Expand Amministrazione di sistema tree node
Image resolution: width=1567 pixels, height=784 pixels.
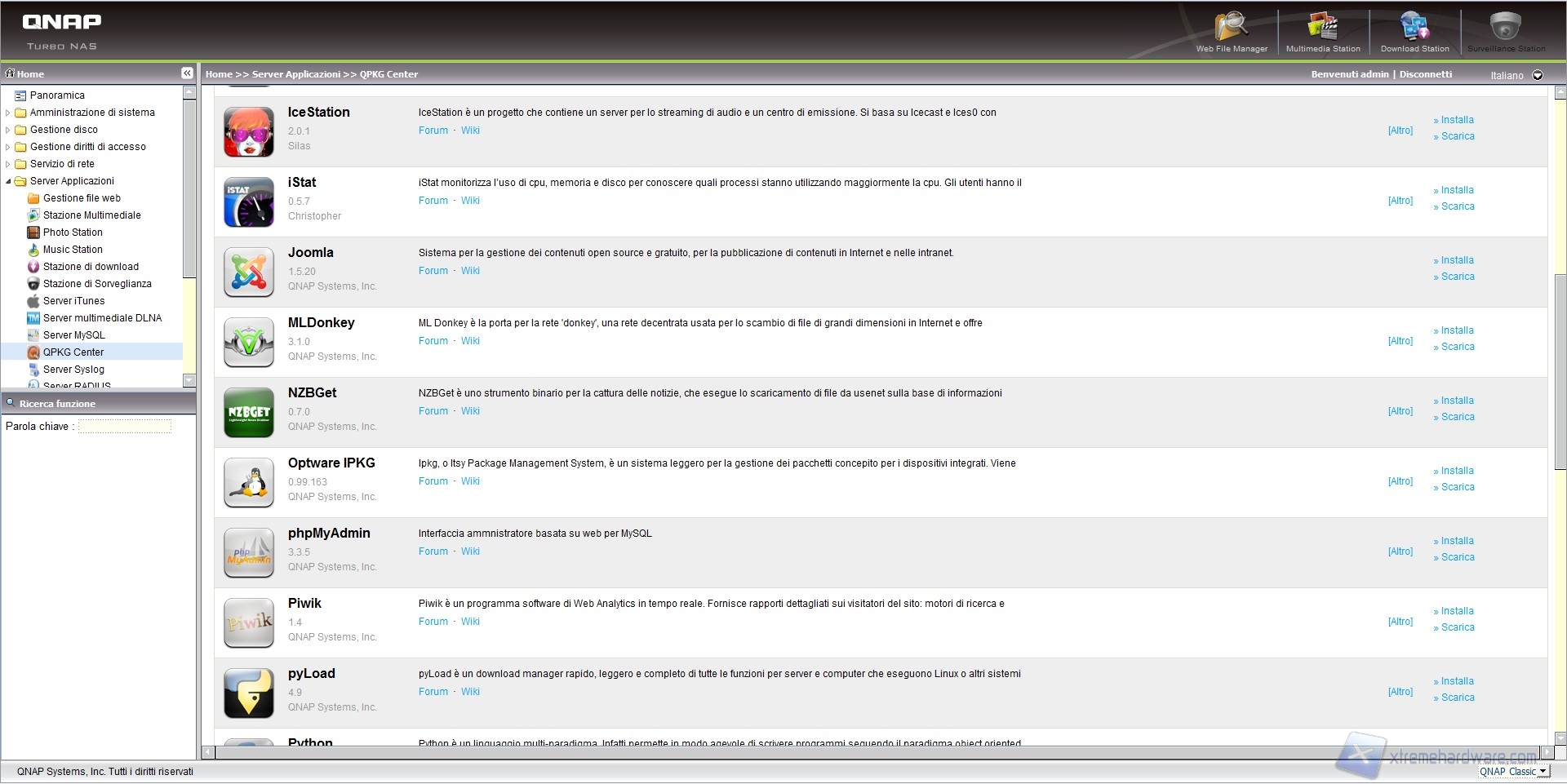[8, 113]
